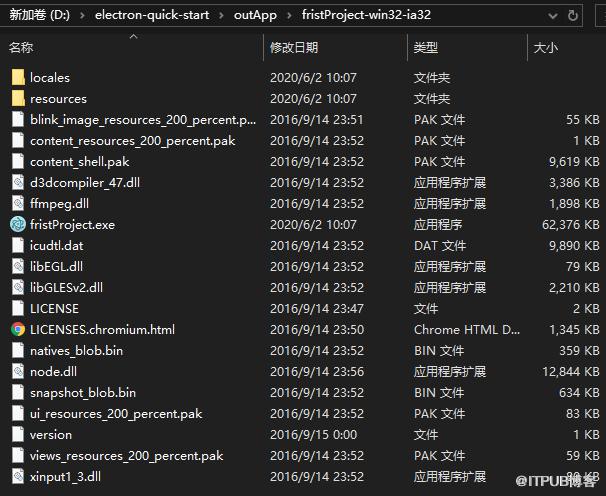
Task: Click the xinput1_3.dll file icon
Action: pyautogui.click(x=18, y=476)
